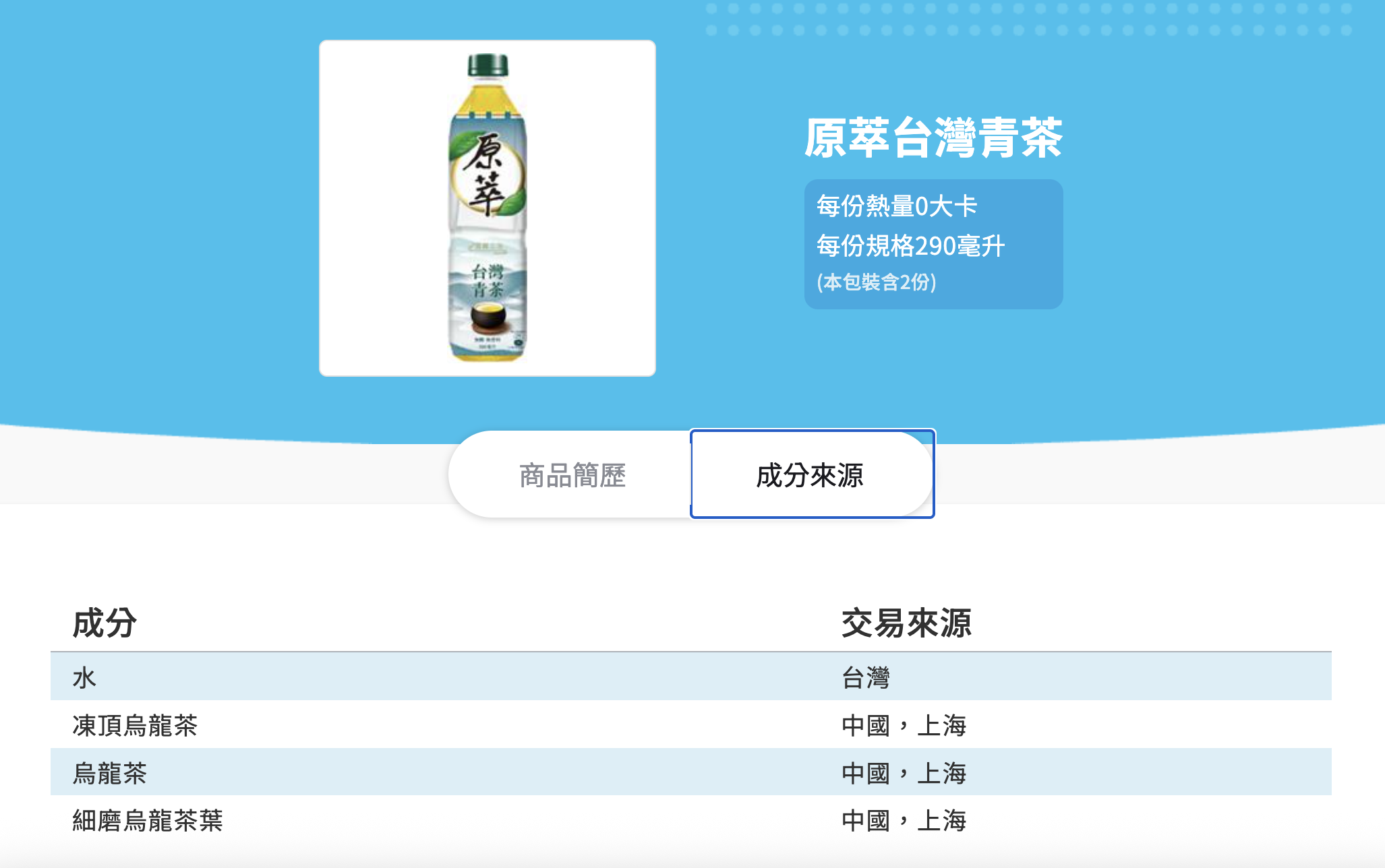Viewport: 1385px width, 868px height.
Task: Click the 原萃台灣青茶 product title
Action: pyautogui.click(x=933, y=138)
